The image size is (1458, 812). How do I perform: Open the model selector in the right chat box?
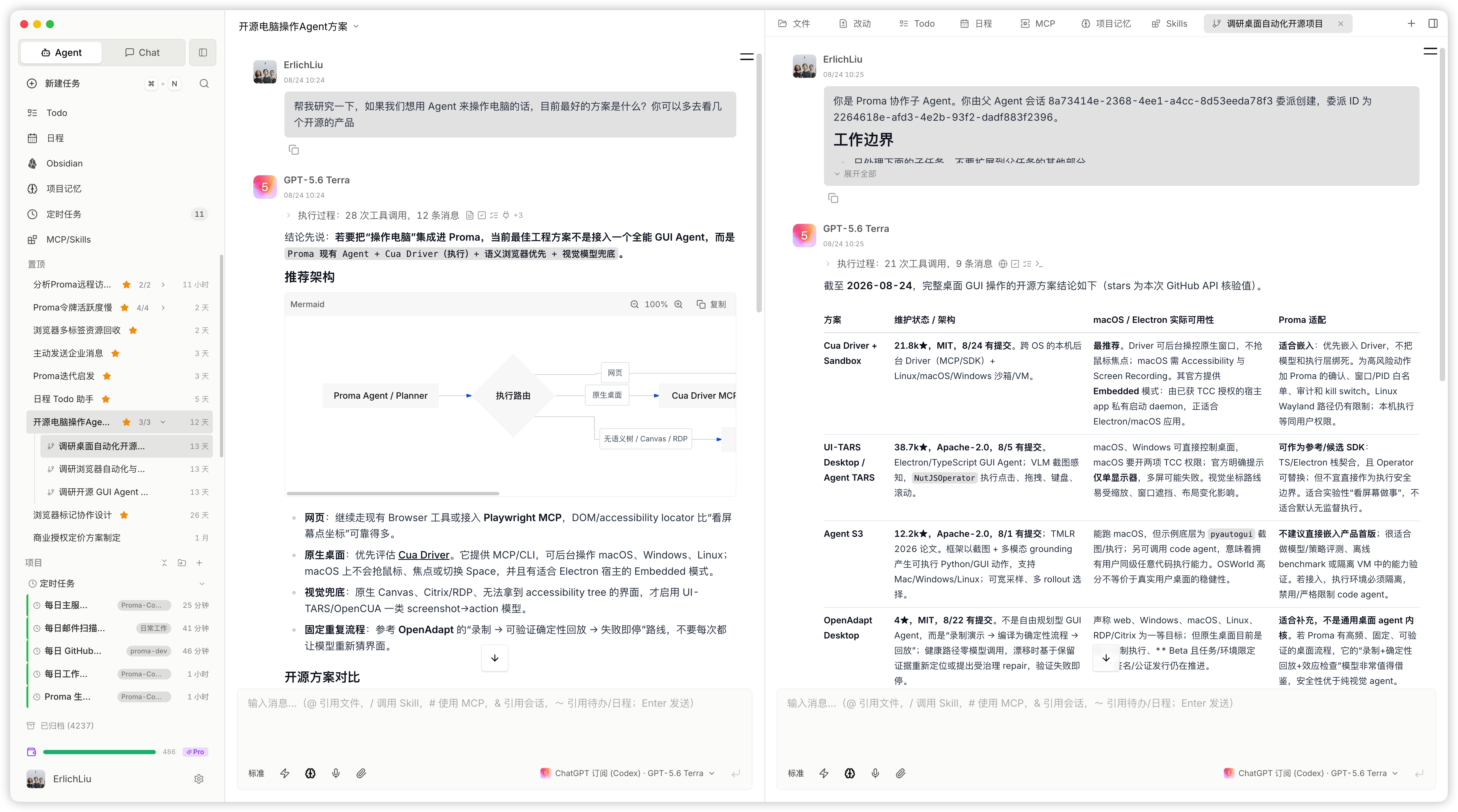pos(1311,773)
